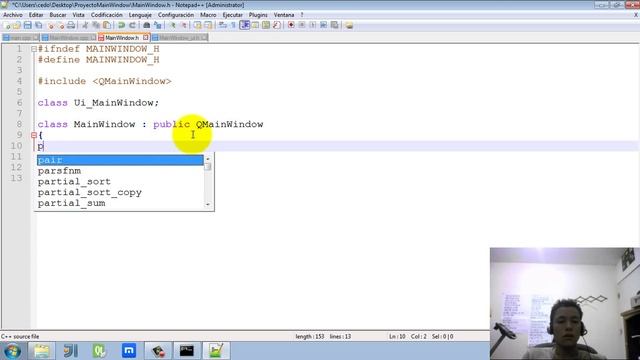
Task: Open the command prompt taskbar icon
Action: click(187, 351)
